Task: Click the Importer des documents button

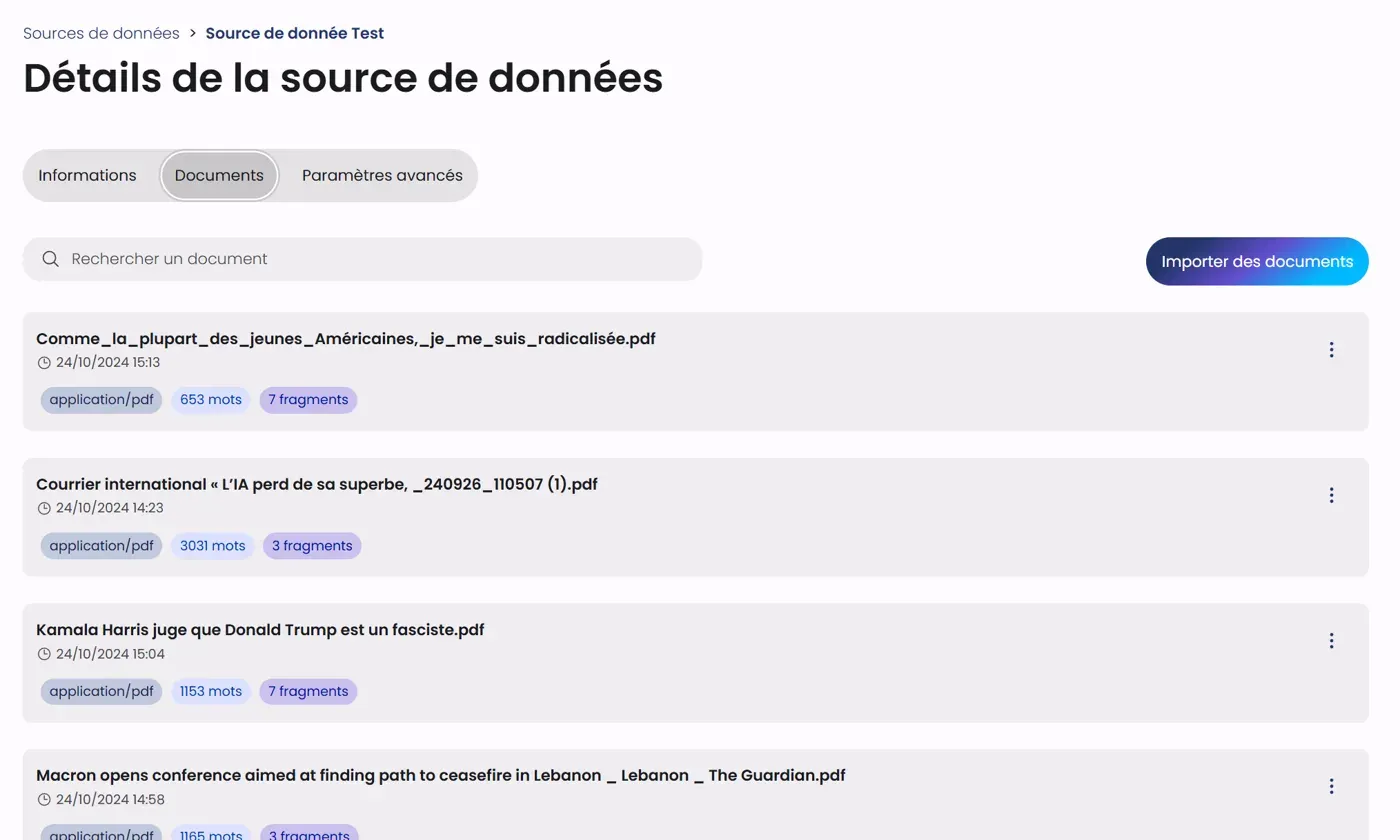Action: point(1257,261)
